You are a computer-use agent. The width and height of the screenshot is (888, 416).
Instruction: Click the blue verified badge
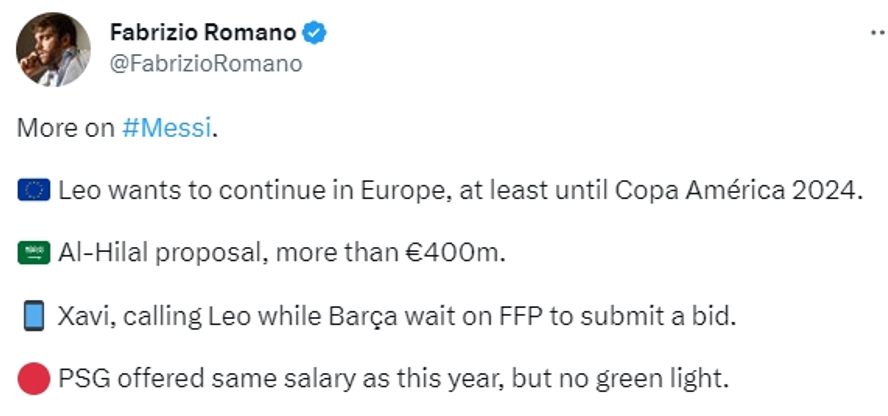(314, 33)
